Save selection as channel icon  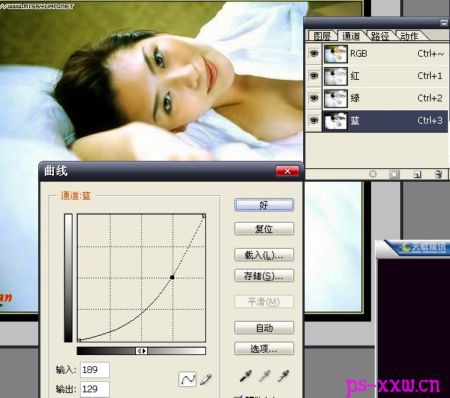tap(394, 174)
